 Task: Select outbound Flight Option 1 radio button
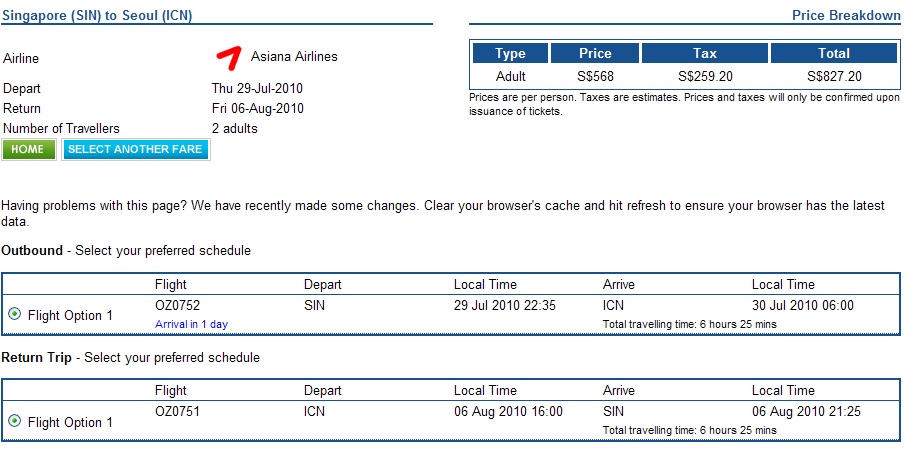point(15,314)
